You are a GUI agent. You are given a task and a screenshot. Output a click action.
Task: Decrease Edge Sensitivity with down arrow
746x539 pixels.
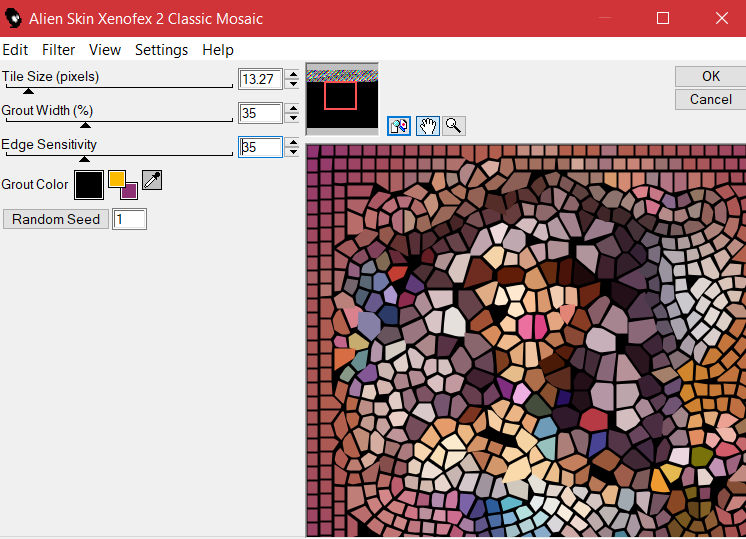pos(294,152)
